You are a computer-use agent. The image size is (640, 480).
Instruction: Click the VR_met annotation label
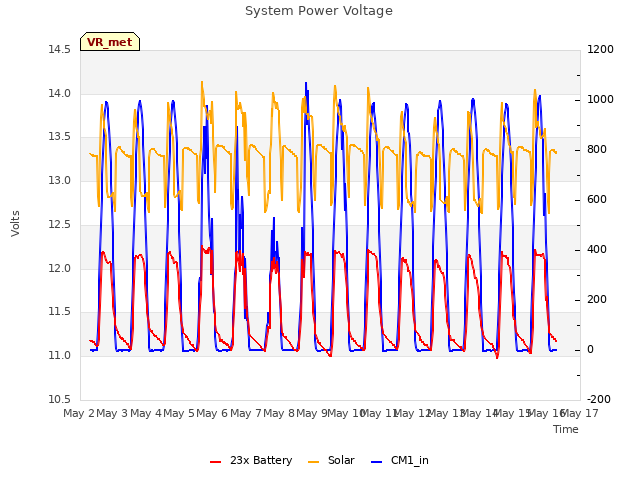pyautogui.click(x=110, y=42)
